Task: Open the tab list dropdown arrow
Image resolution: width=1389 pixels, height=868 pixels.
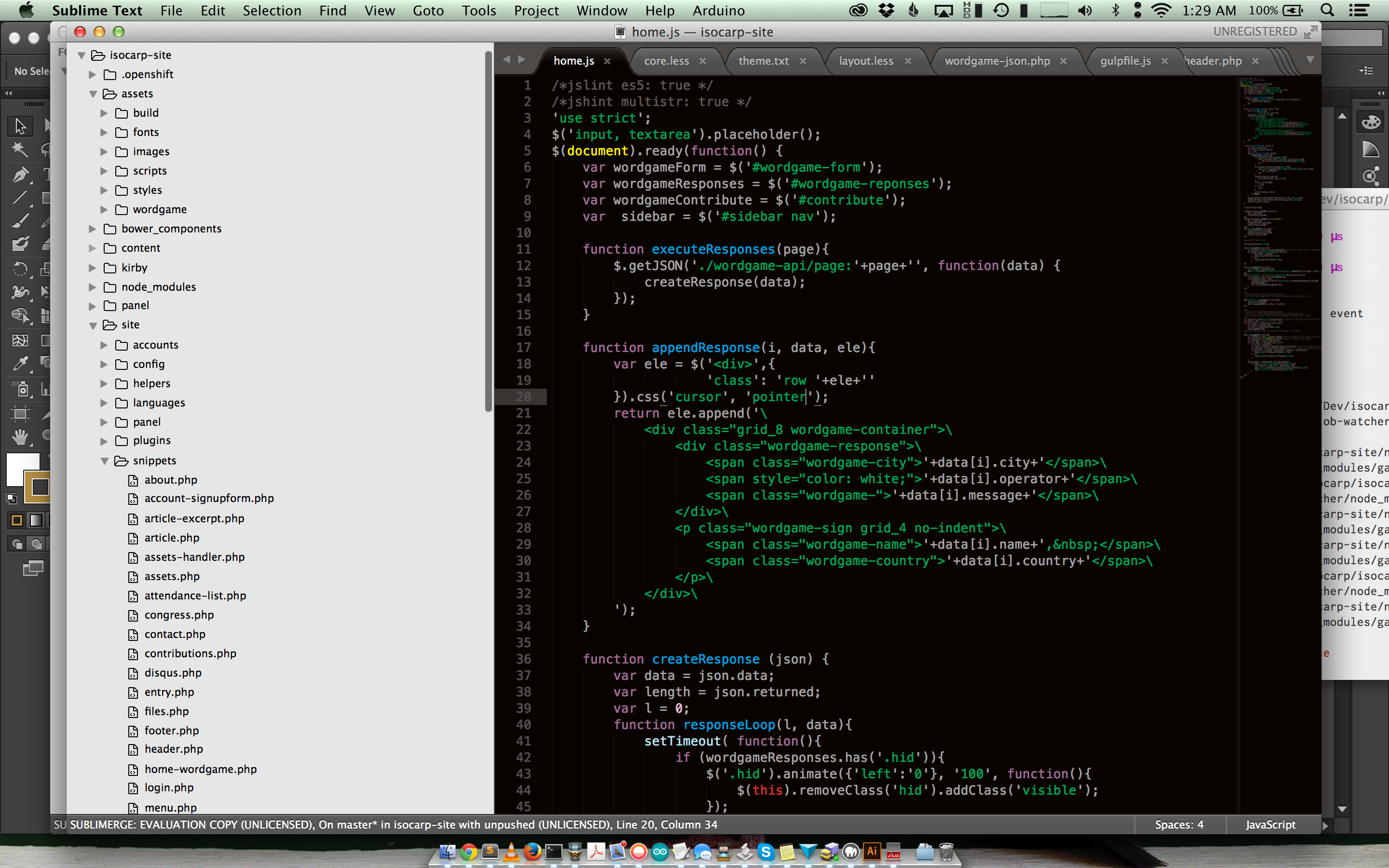Action: (x=1310, y=60)
